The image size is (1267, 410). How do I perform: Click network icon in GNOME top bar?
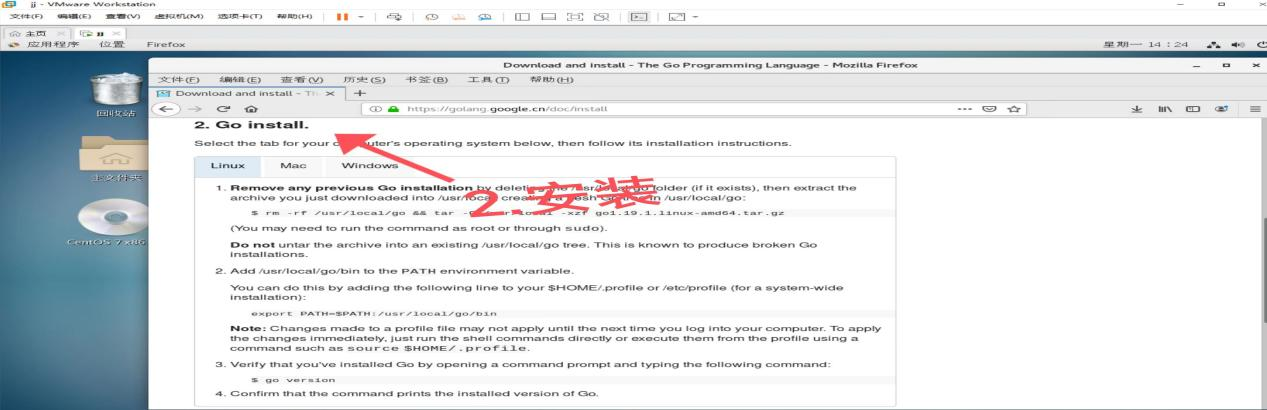click(1216, 45)
